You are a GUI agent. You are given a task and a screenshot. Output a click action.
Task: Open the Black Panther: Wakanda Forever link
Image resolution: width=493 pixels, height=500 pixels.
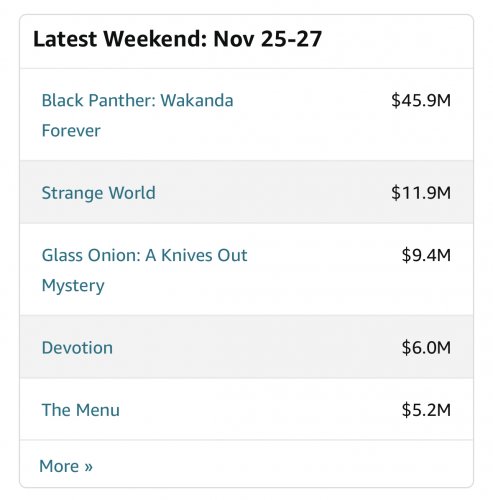tap(137, 115)
